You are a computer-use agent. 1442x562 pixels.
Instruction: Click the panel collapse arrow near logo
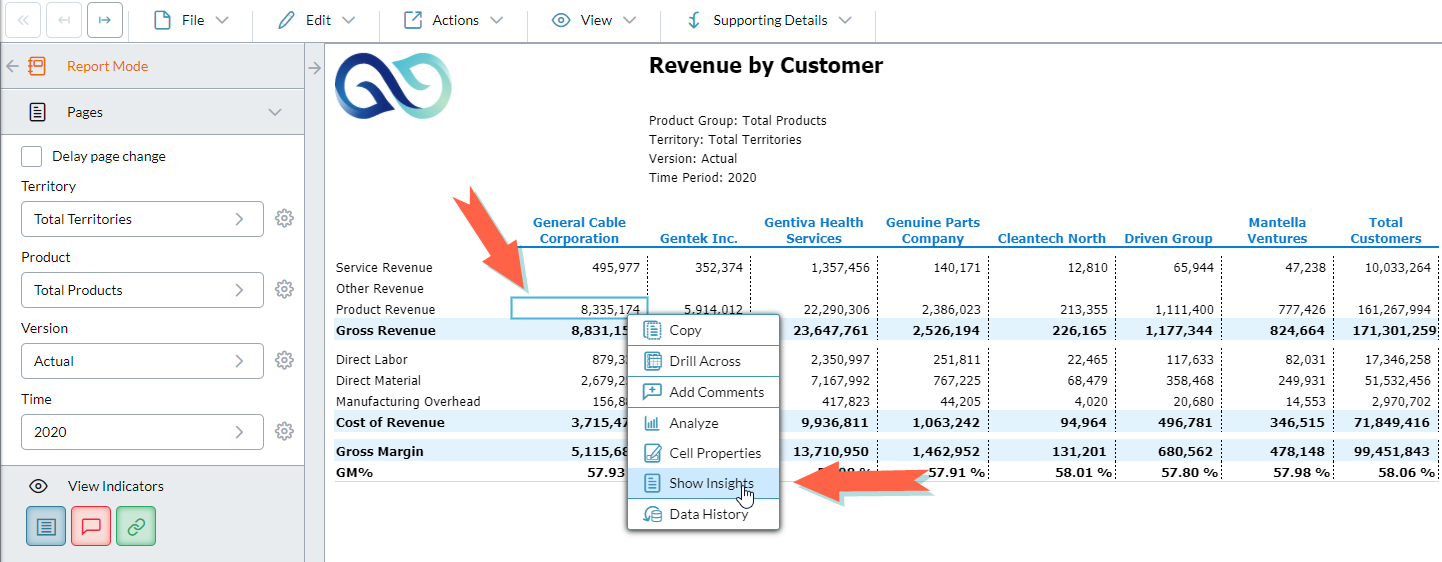coord(314,68)
